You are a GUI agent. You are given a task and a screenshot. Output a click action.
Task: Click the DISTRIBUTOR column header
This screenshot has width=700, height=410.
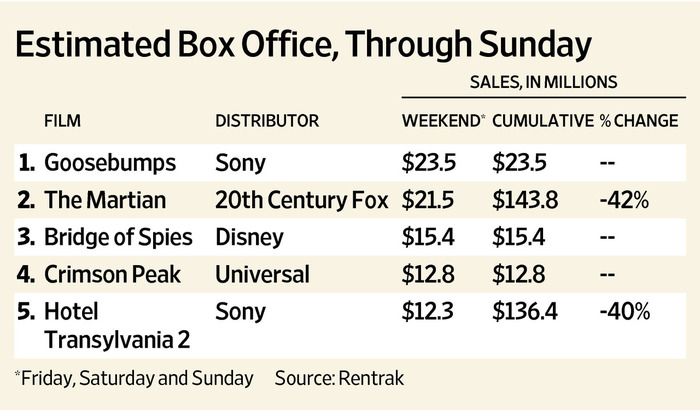(x=267, y=121)
